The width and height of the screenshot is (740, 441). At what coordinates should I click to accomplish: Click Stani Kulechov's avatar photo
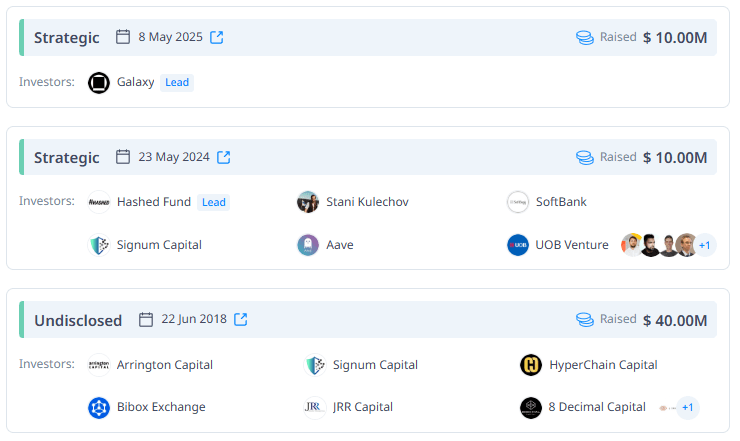coord(308,202)
